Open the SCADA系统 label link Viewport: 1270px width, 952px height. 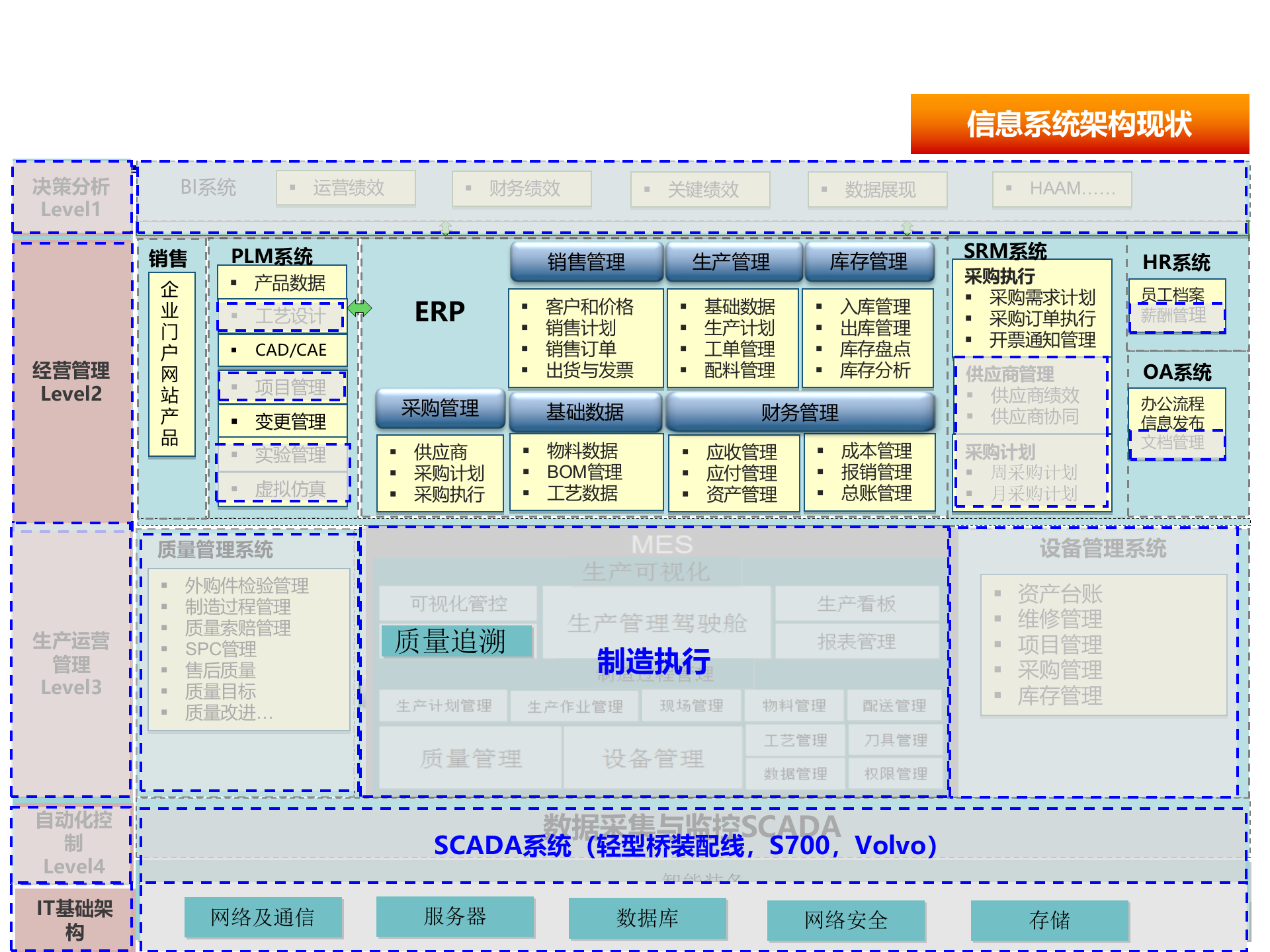click(x=686, y=844)
